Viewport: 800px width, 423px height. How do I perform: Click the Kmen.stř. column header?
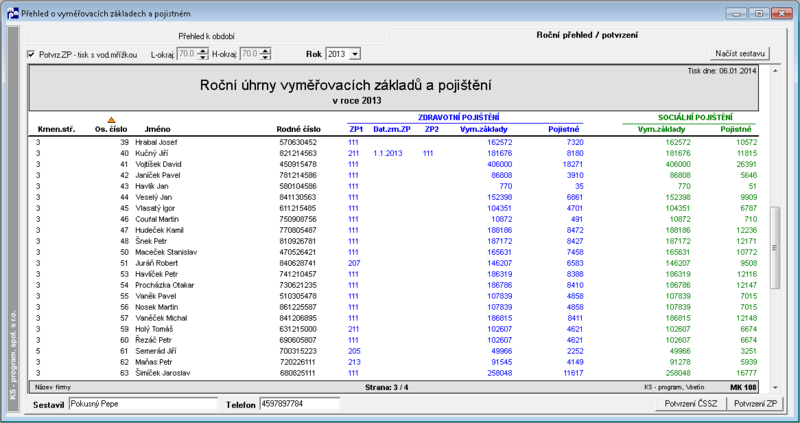56,129
